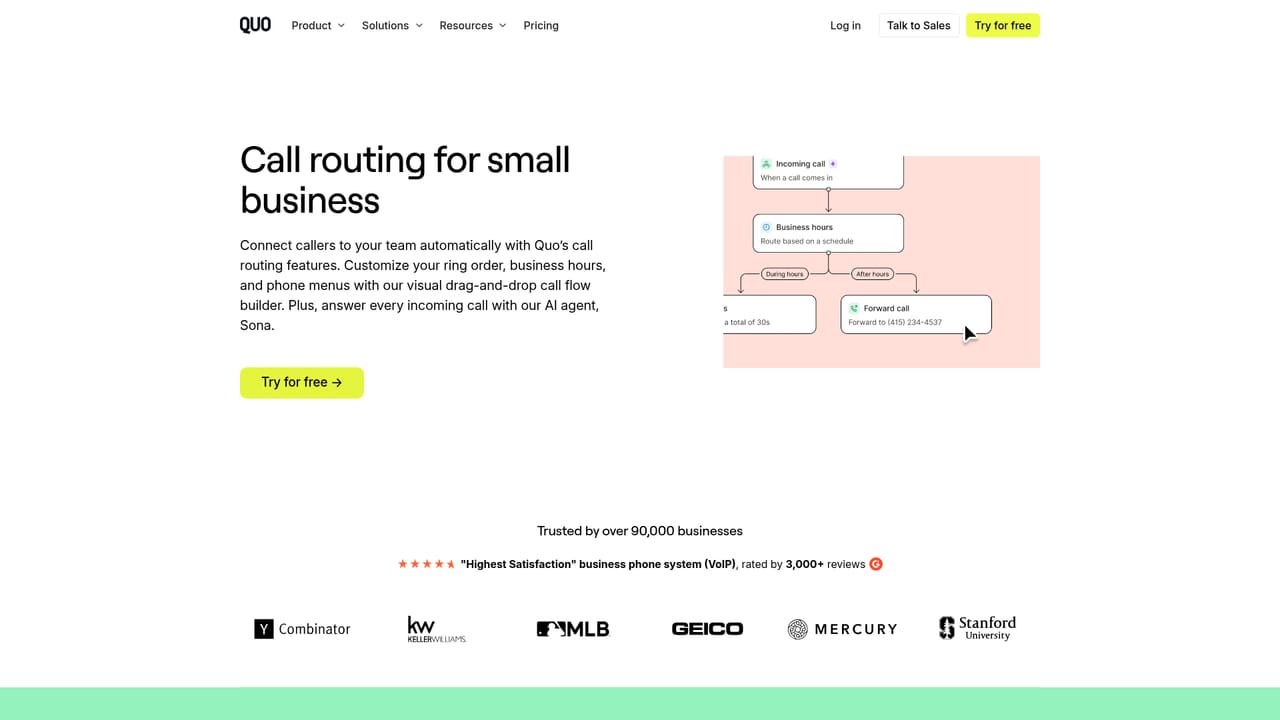Click the Try for free arrow button in hero
Viewport: 1280px width, 720px height.
[x=302, y=382]
